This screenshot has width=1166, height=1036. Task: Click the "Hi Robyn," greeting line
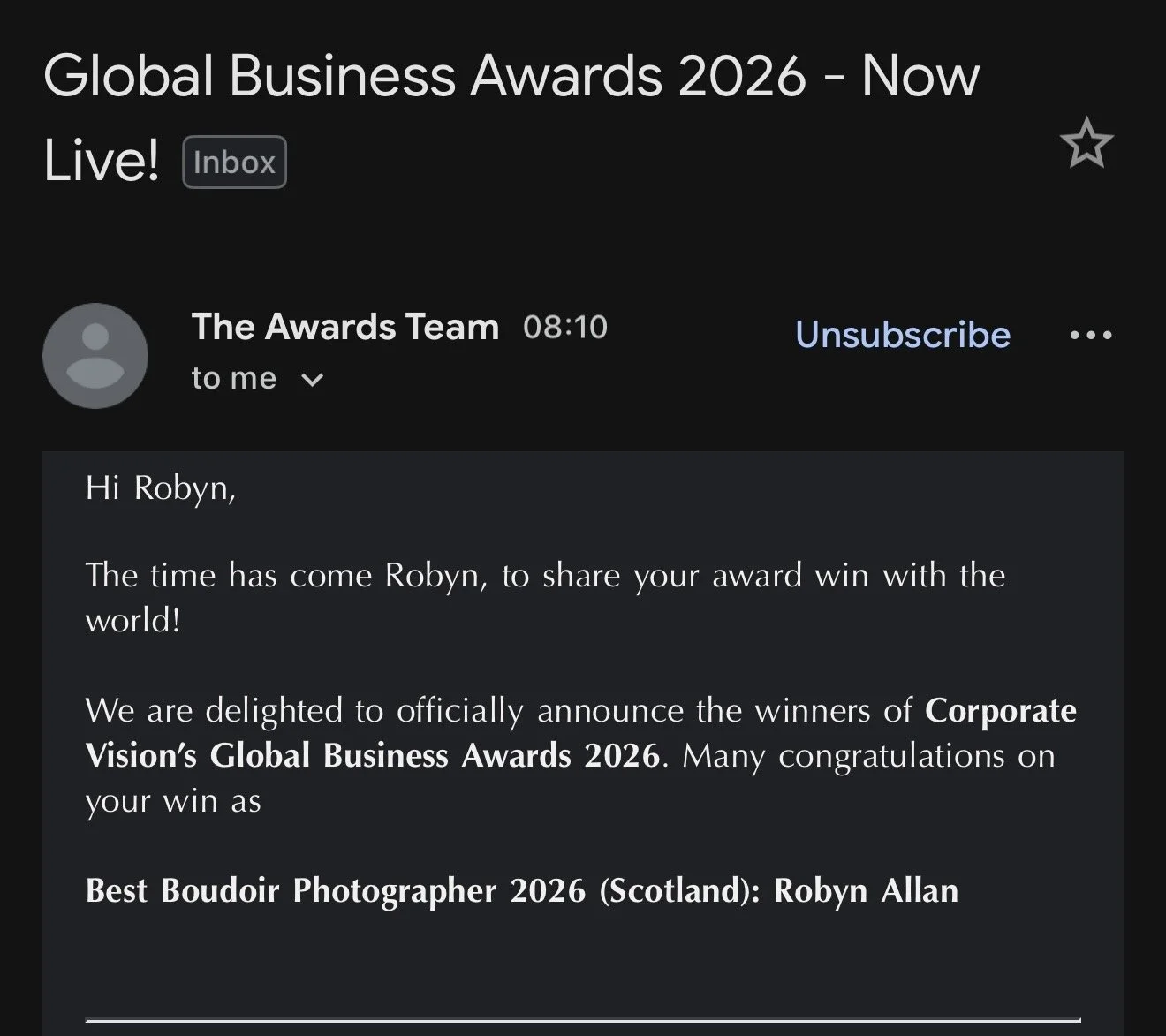coord(161,488)
